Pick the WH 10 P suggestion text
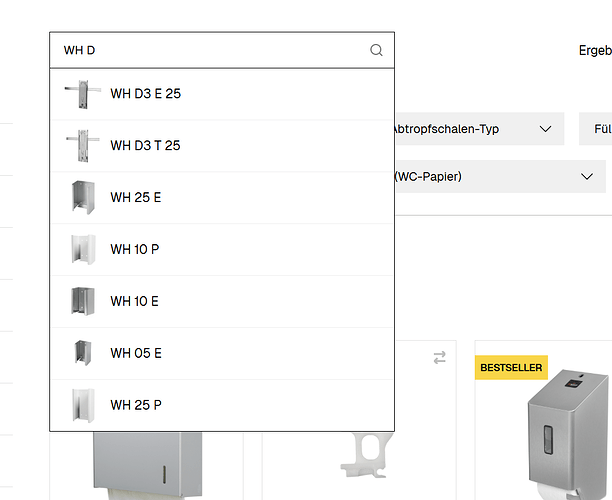The height and width of the screenshot is (500, 612). point(135,250)
